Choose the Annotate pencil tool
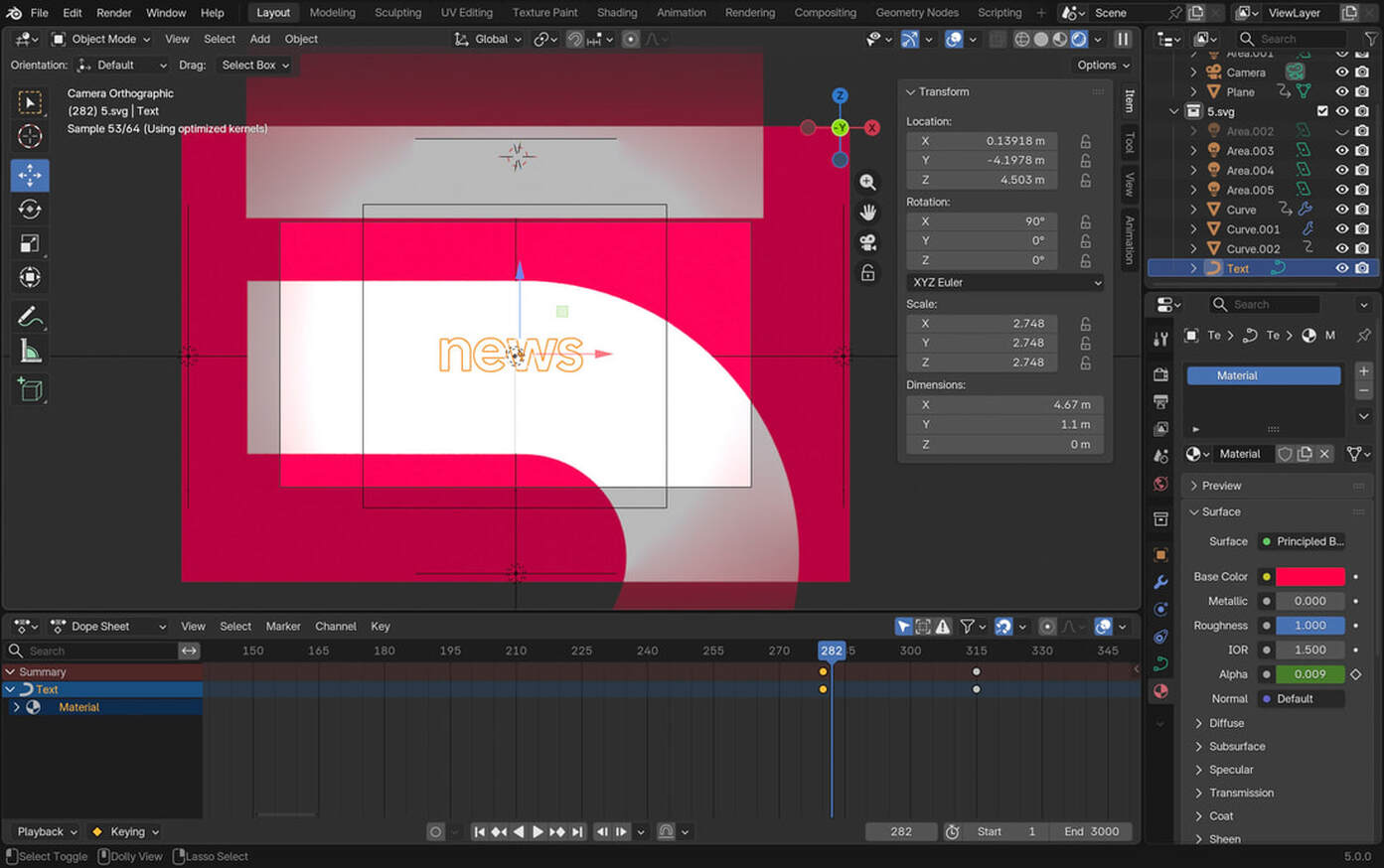 click(30, 317)
